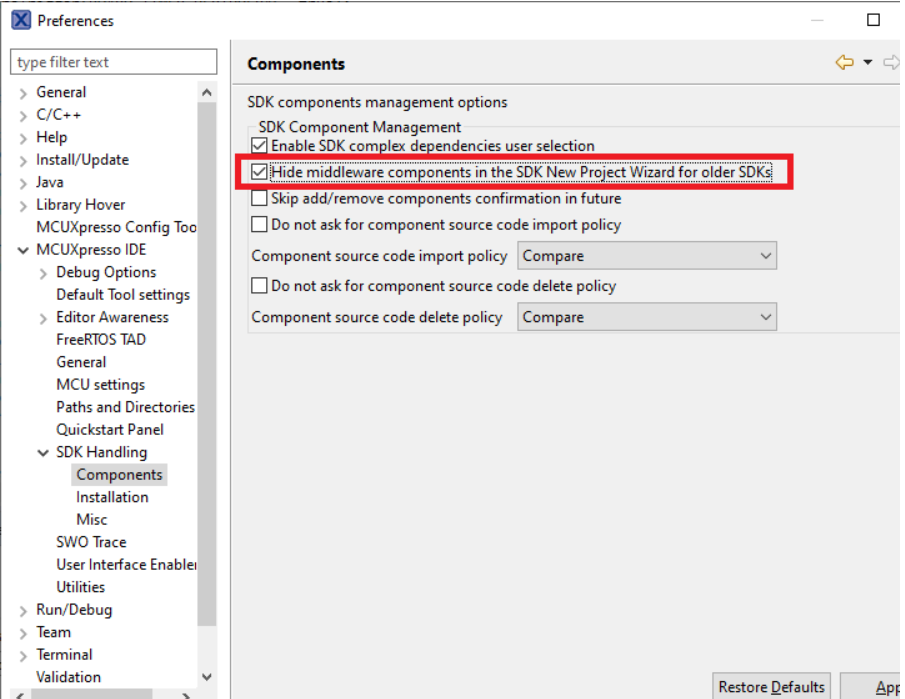Uncheck Hide middleware components checkbox
The height and width of the screenshot is (699, 905).
(x=260, y=172)
